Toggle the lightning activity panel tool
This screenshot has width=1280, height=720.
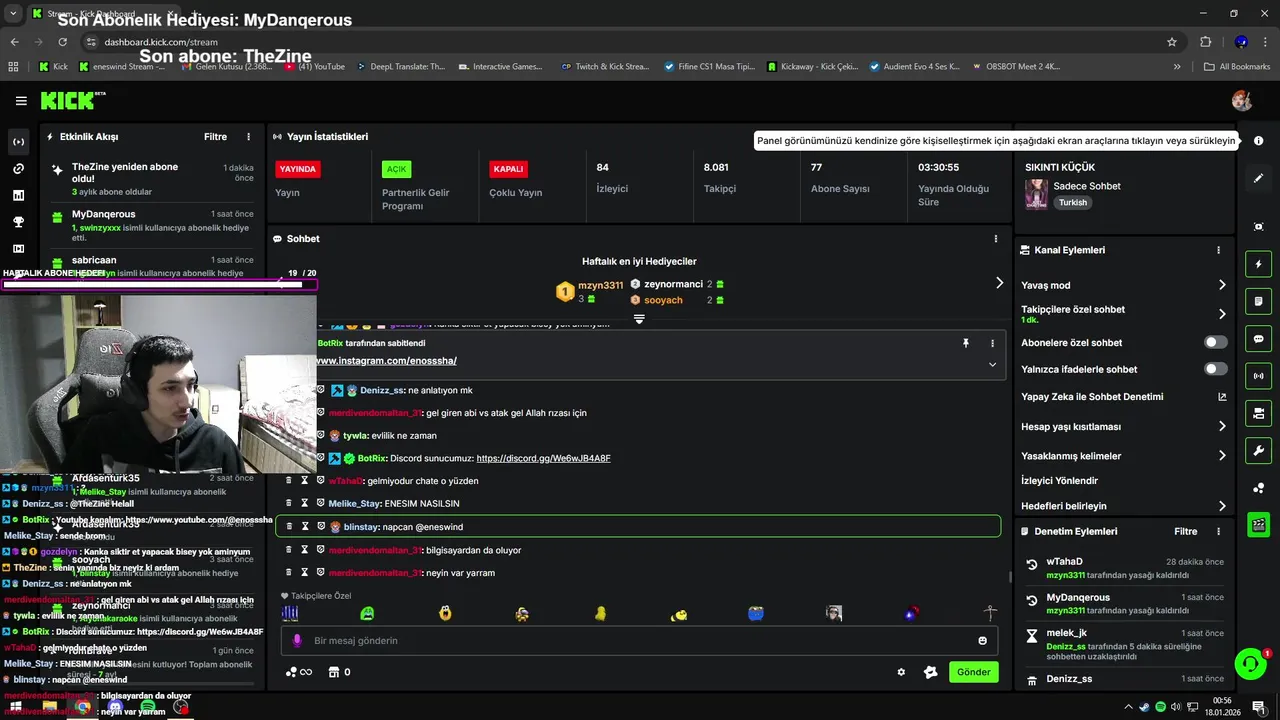tap(1258, 264)
